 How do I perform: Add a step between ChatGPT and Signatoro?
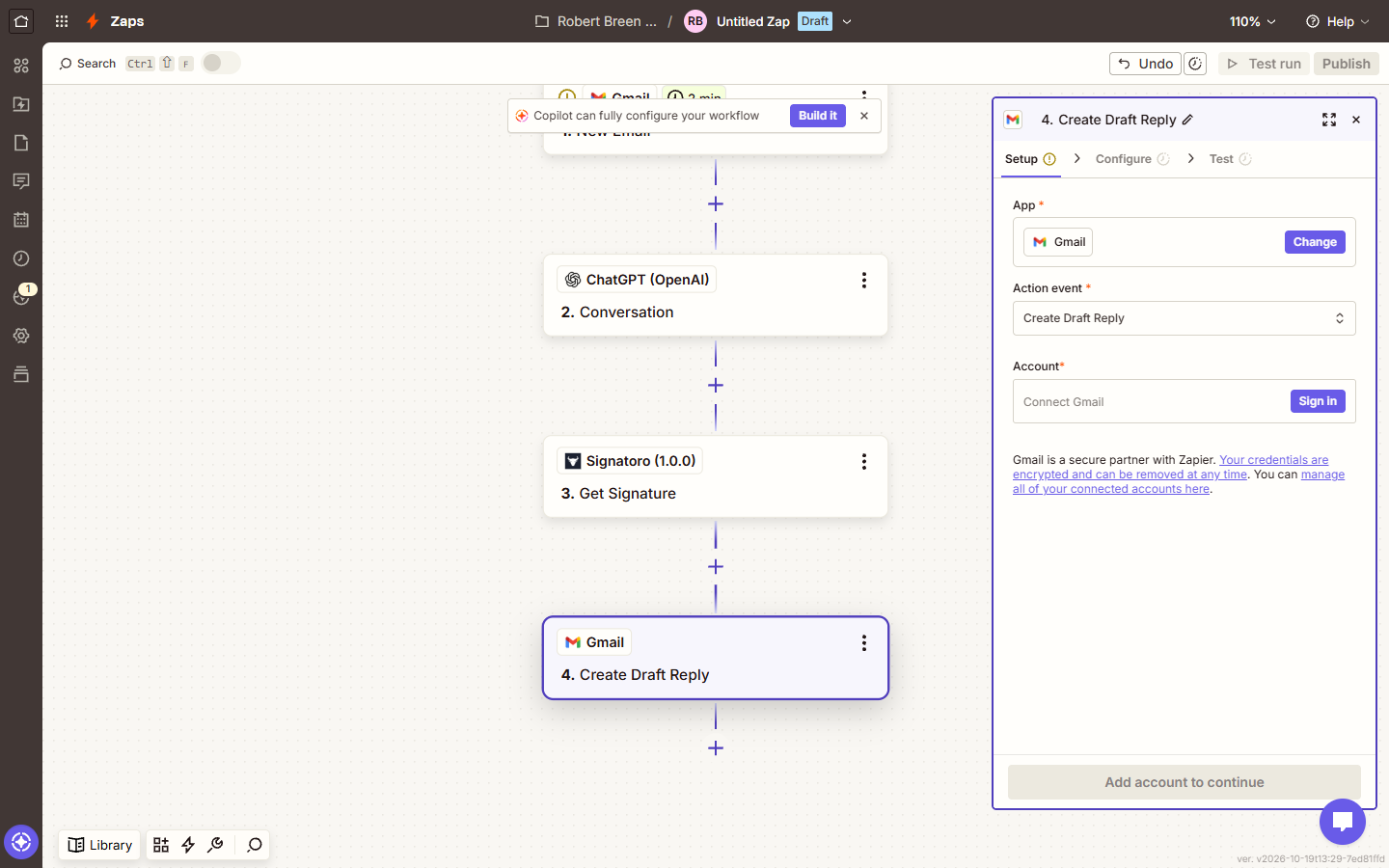716,385
